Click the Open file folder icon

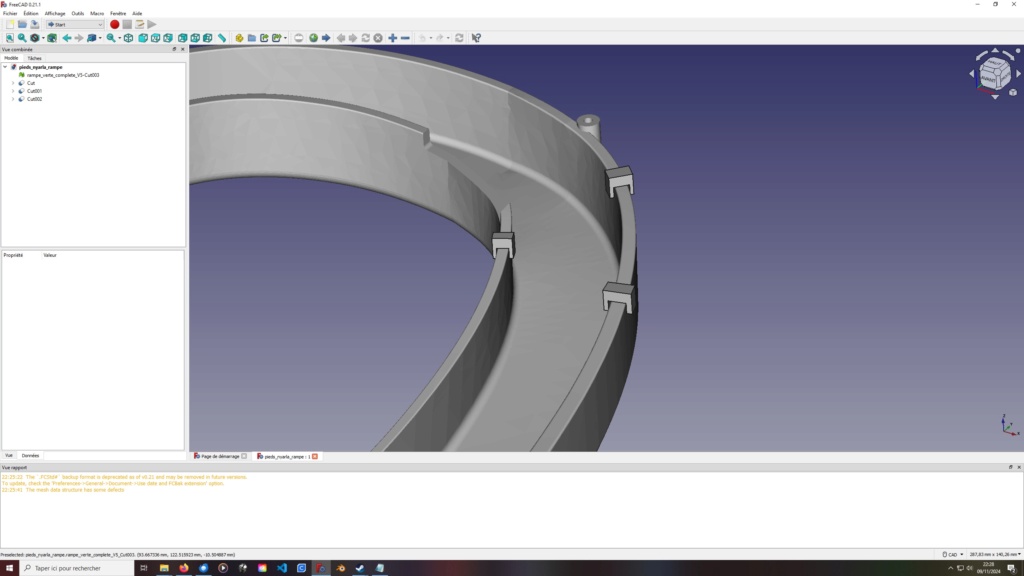(22, 24)
